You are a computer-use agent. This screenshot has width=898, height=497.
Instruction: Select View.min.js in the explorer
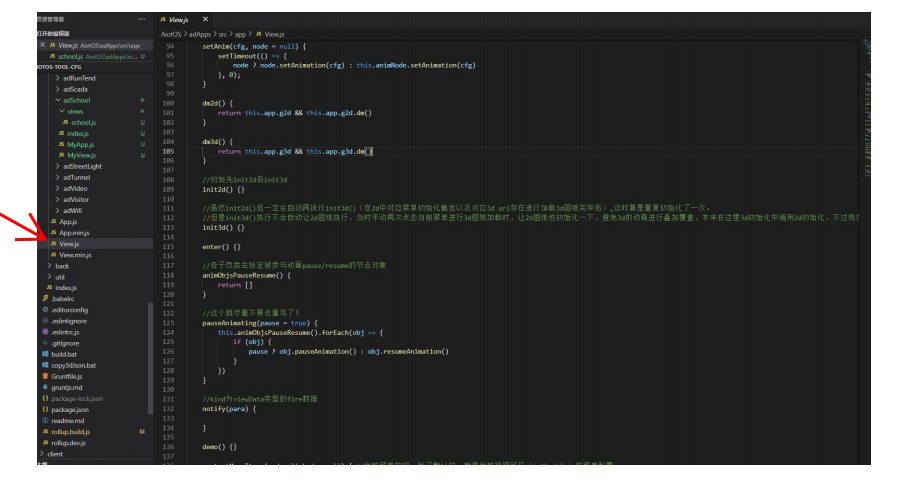pyautogui.click(x=75, y=255)
